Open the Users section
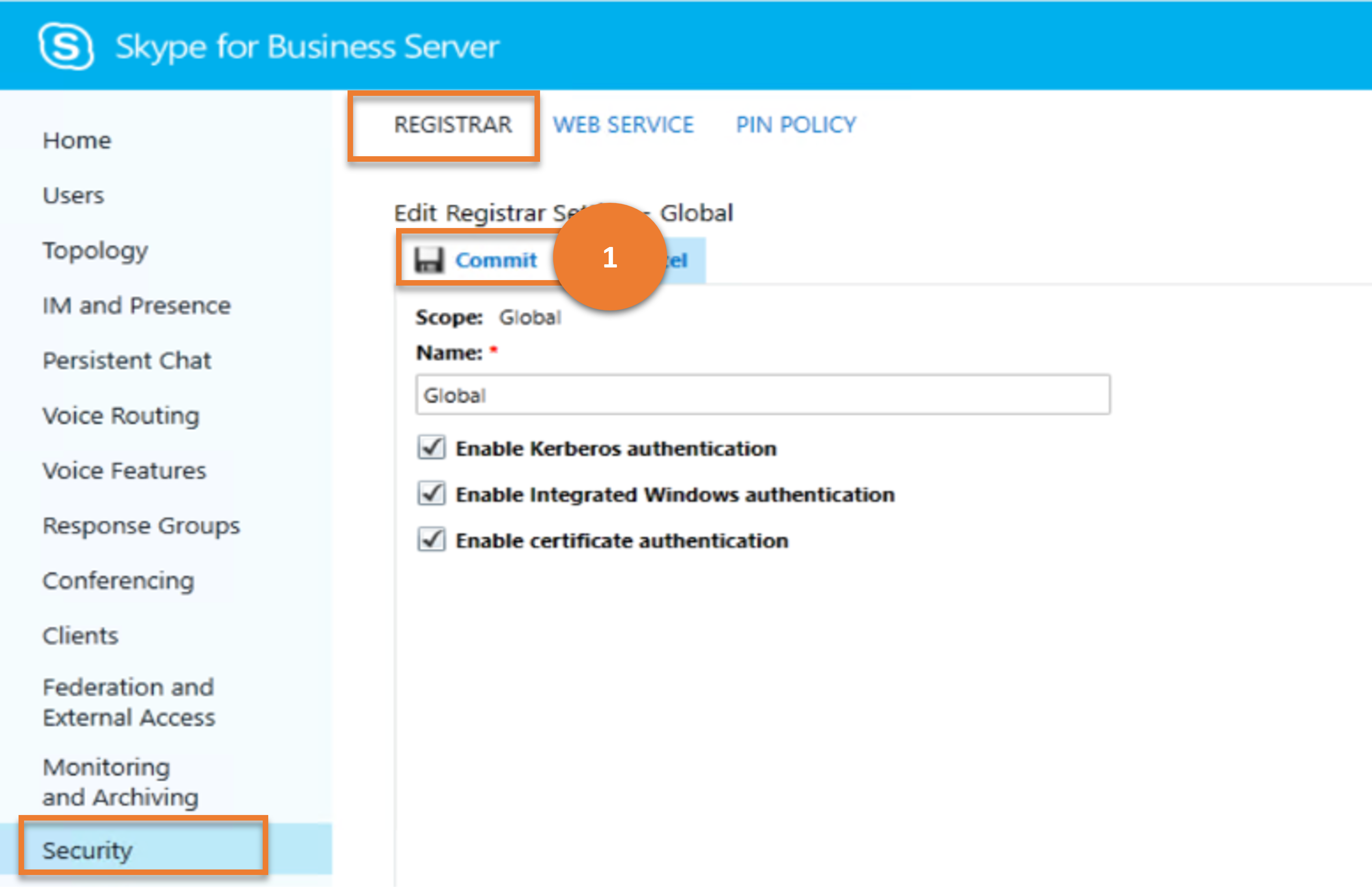This screenshot has width=1372, height=888. click(73, 196)
